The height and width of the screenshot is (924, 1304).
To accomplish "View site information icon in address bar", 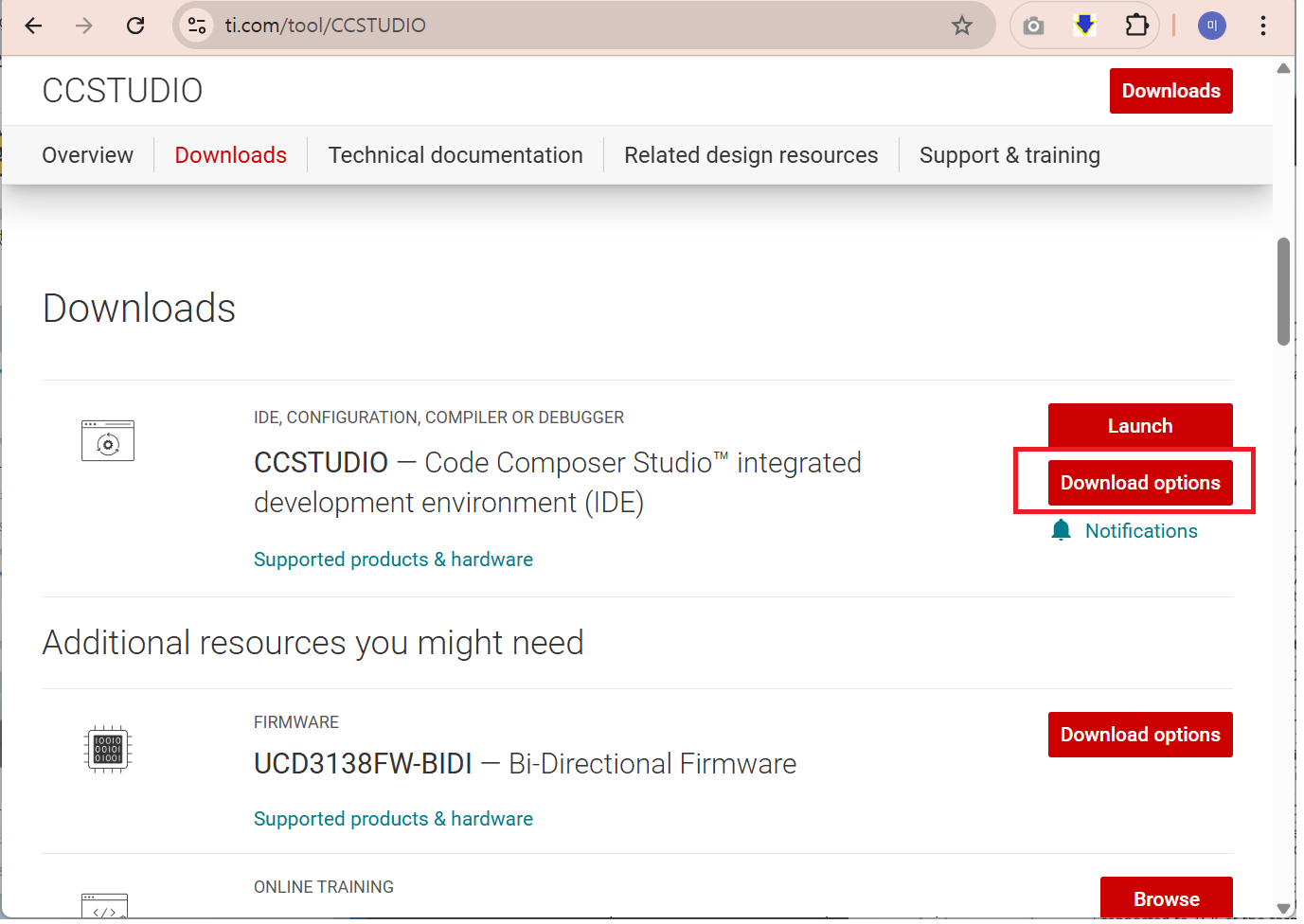I will (197, 26).
